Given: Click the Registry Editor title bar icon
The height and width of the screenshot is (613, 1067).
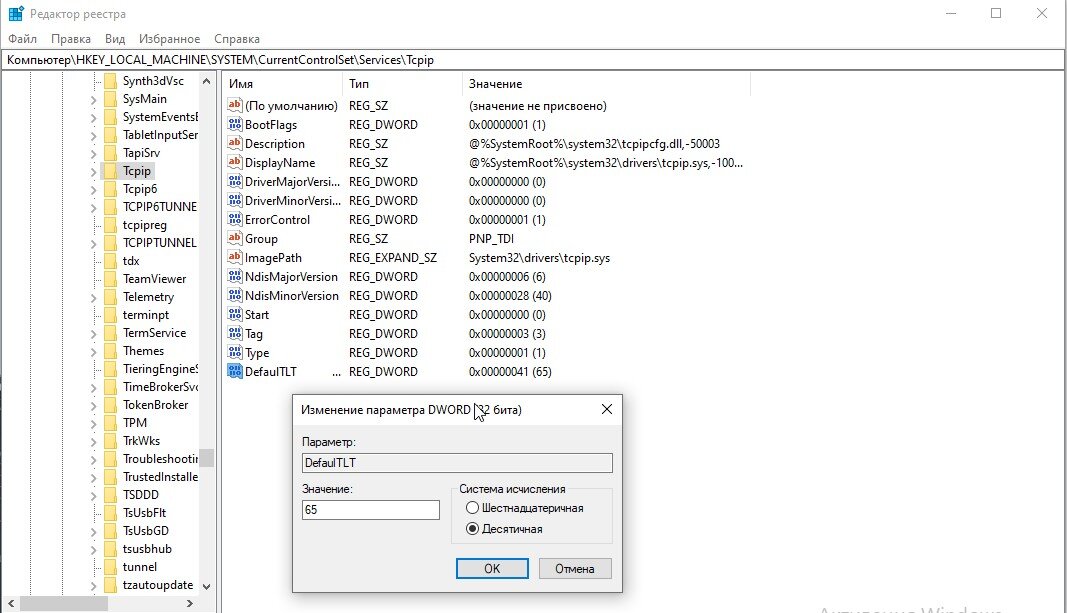Looking at the screenshot, I should click(16, 14).
